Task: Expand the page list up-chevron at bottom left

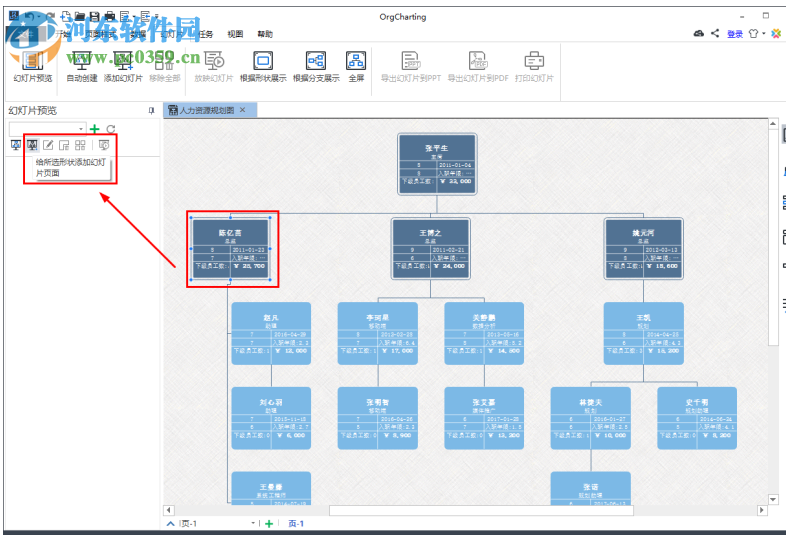Action: pyautogui.click(x=170, y=523)
